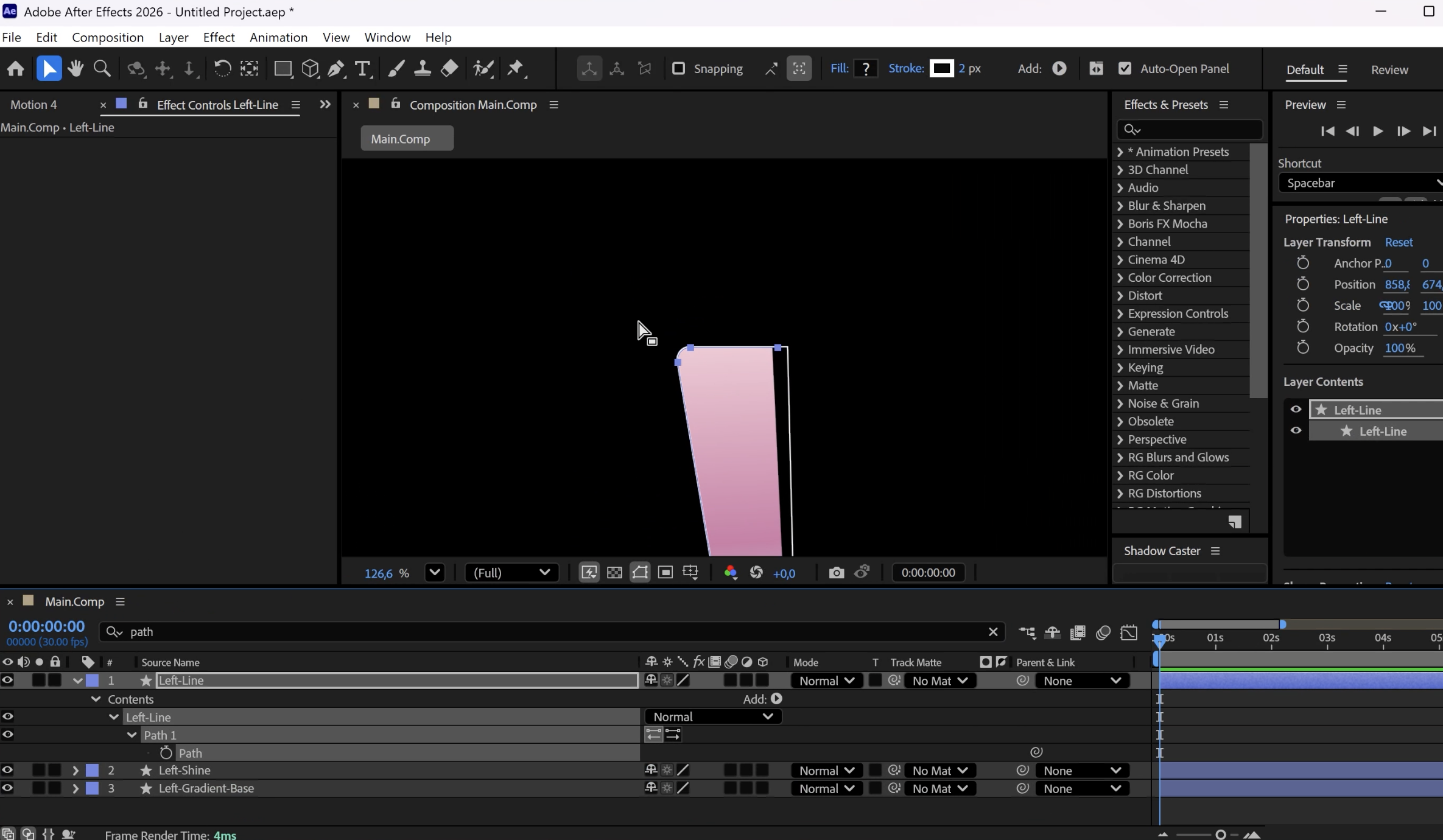The width and height of the screenshot is (1443, 840).
Task: Toggle the Snapping checkbox
Action: (x=678, y=69)
